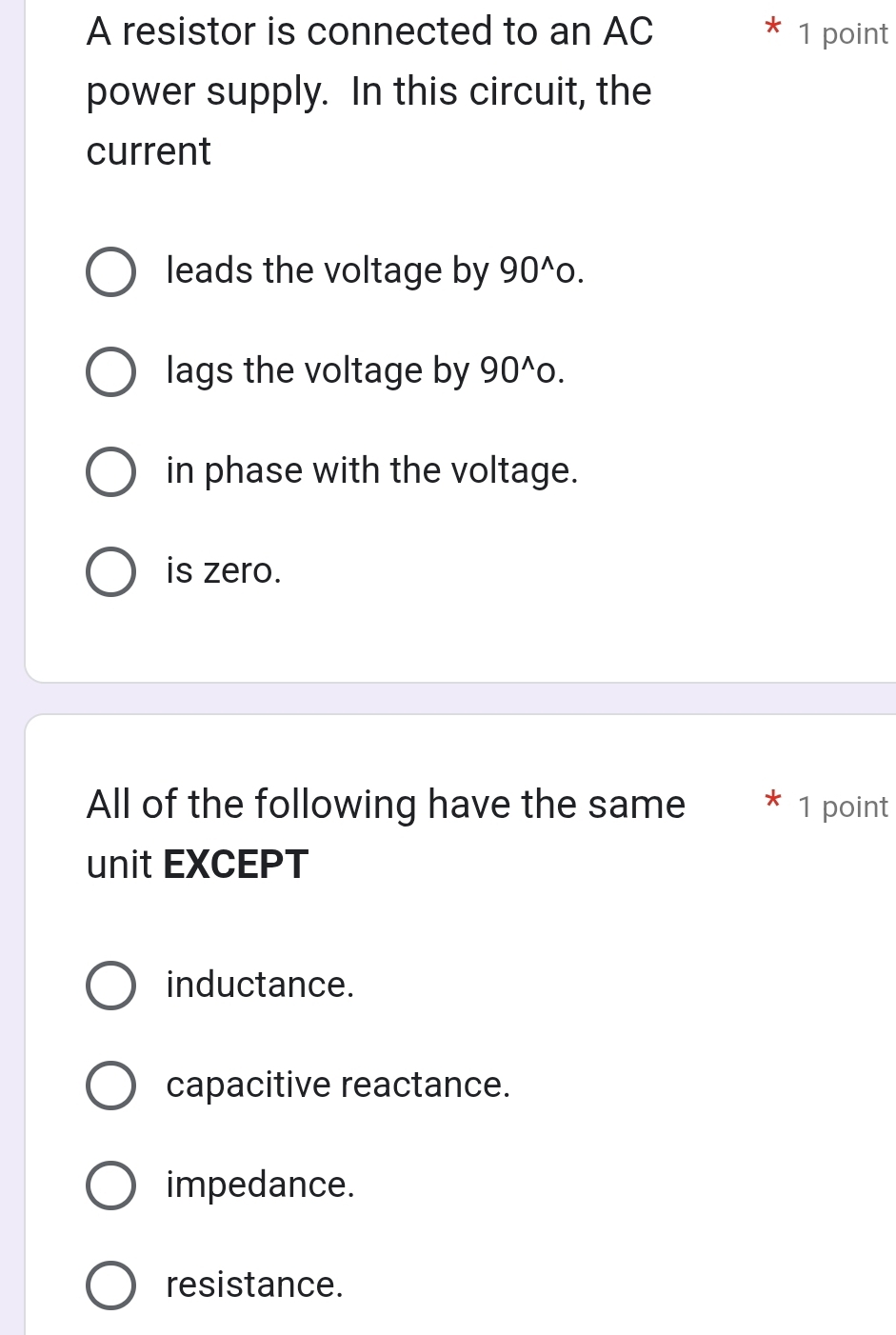Select the 'leads the voltage by 90^o' radio button
This screenshot has height=1335, width=896.
(x=110, y=272)
